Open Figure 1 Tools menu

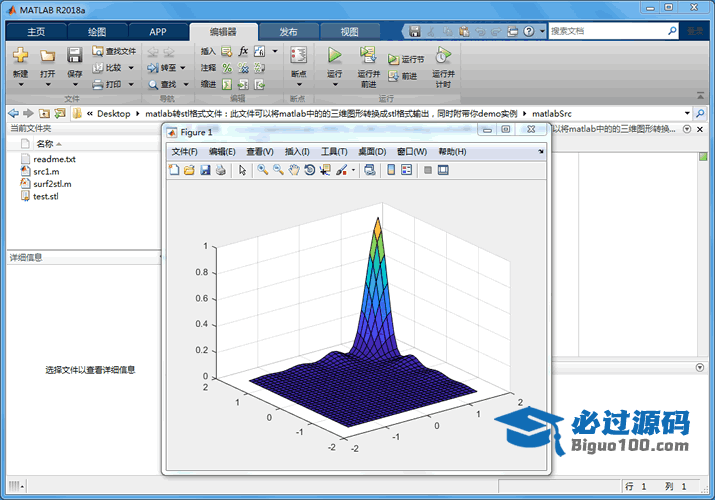coord(334,152)
